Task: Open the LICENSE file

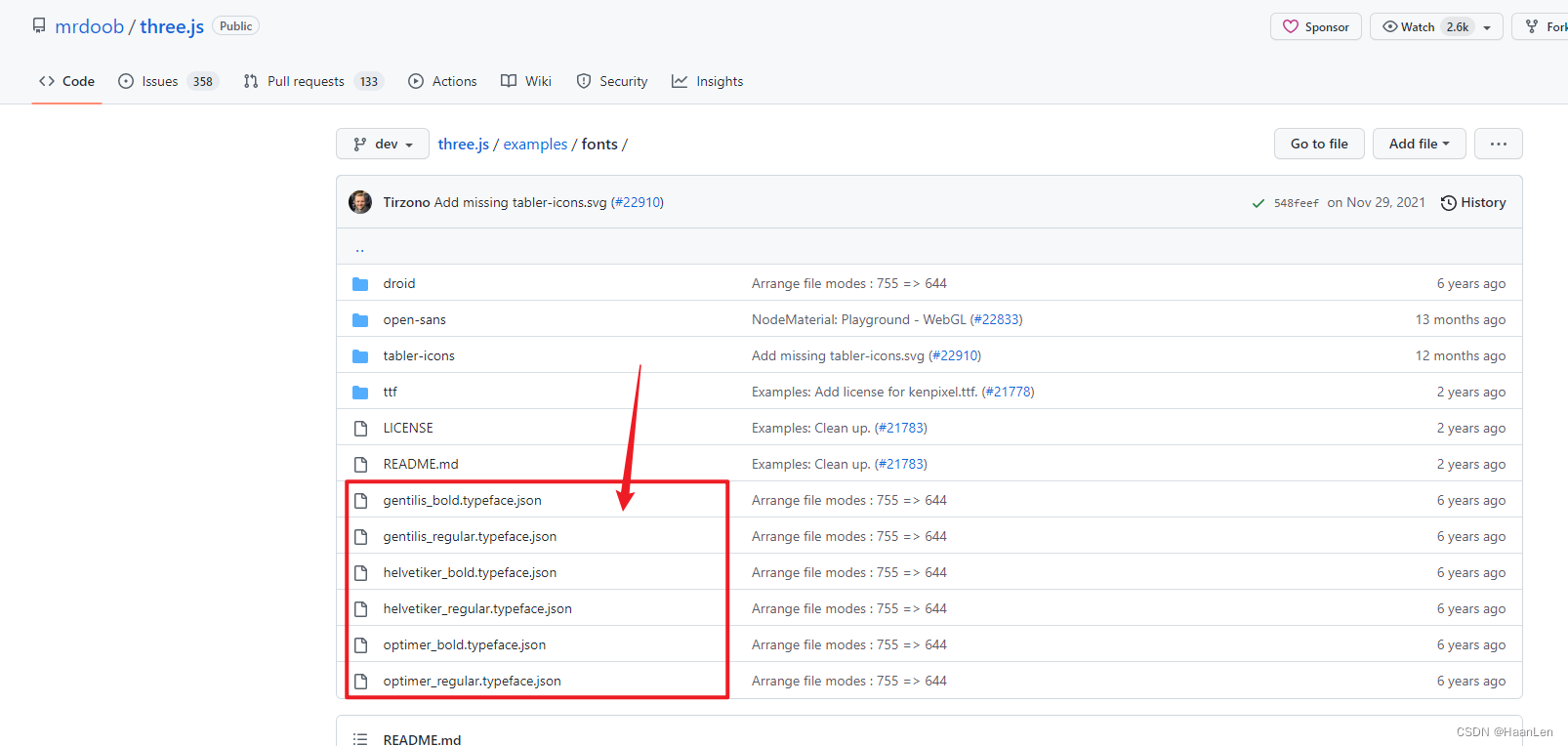Action: tap(408, 428)
